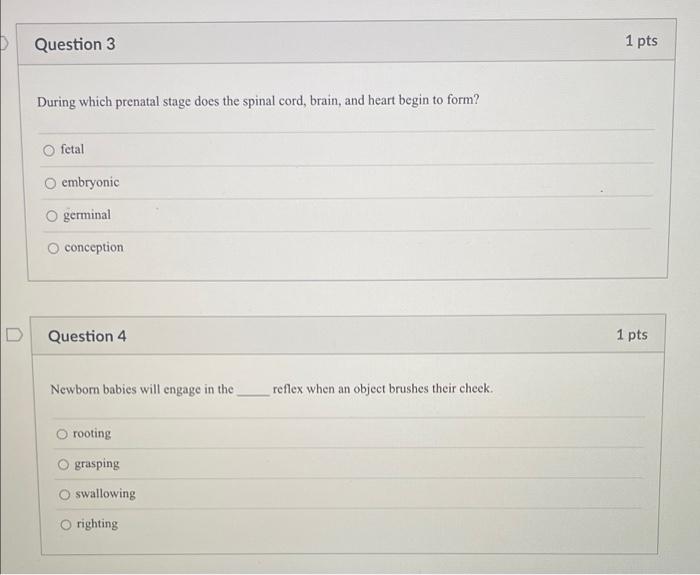The height and width of the screenshot is (575, 700).
Task: Click the Question 4 points label
Action: pos(632,334)
